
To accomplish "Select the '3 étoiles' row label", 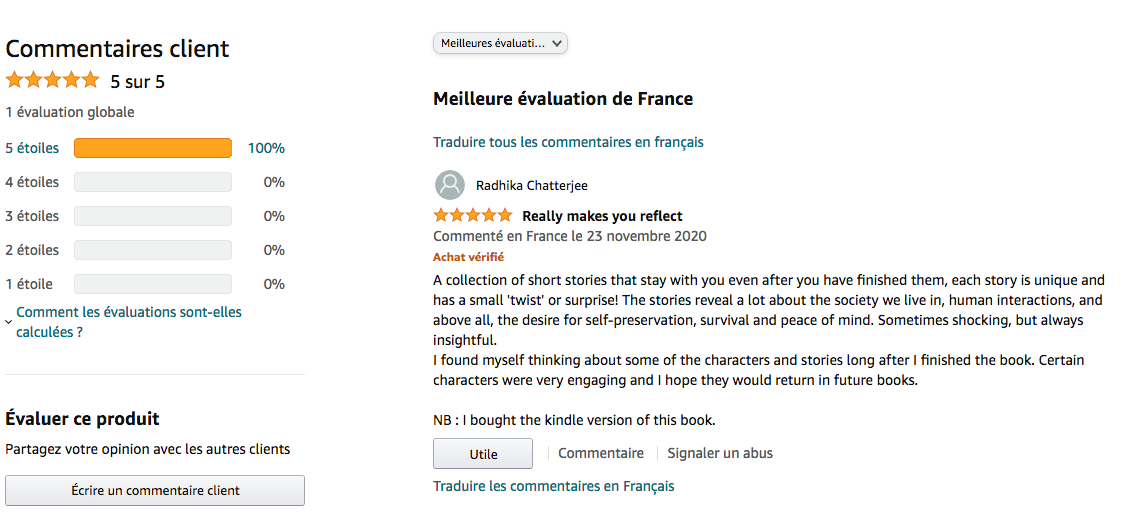I will [32, 216].
